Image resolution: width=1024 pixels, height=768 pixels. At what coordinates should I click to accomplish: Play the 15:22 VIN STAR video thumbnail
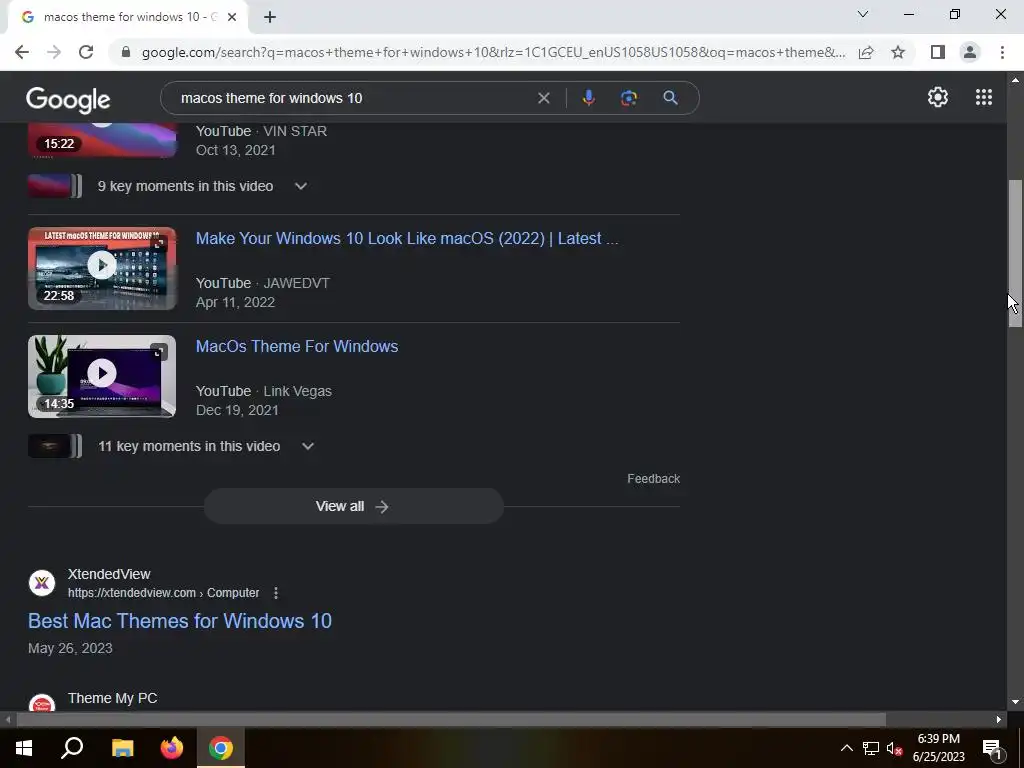coord(102,140)
